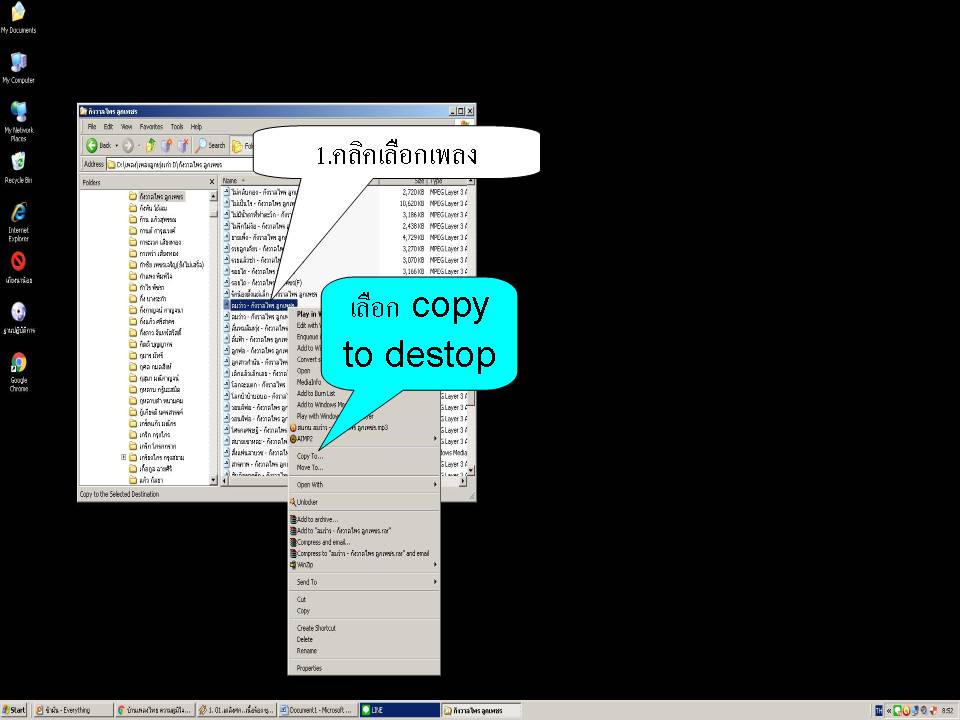This screenshot has width=960, height=720.
Task: Launch Google Chrome from the desktop
Action: (x=18, y=372)
